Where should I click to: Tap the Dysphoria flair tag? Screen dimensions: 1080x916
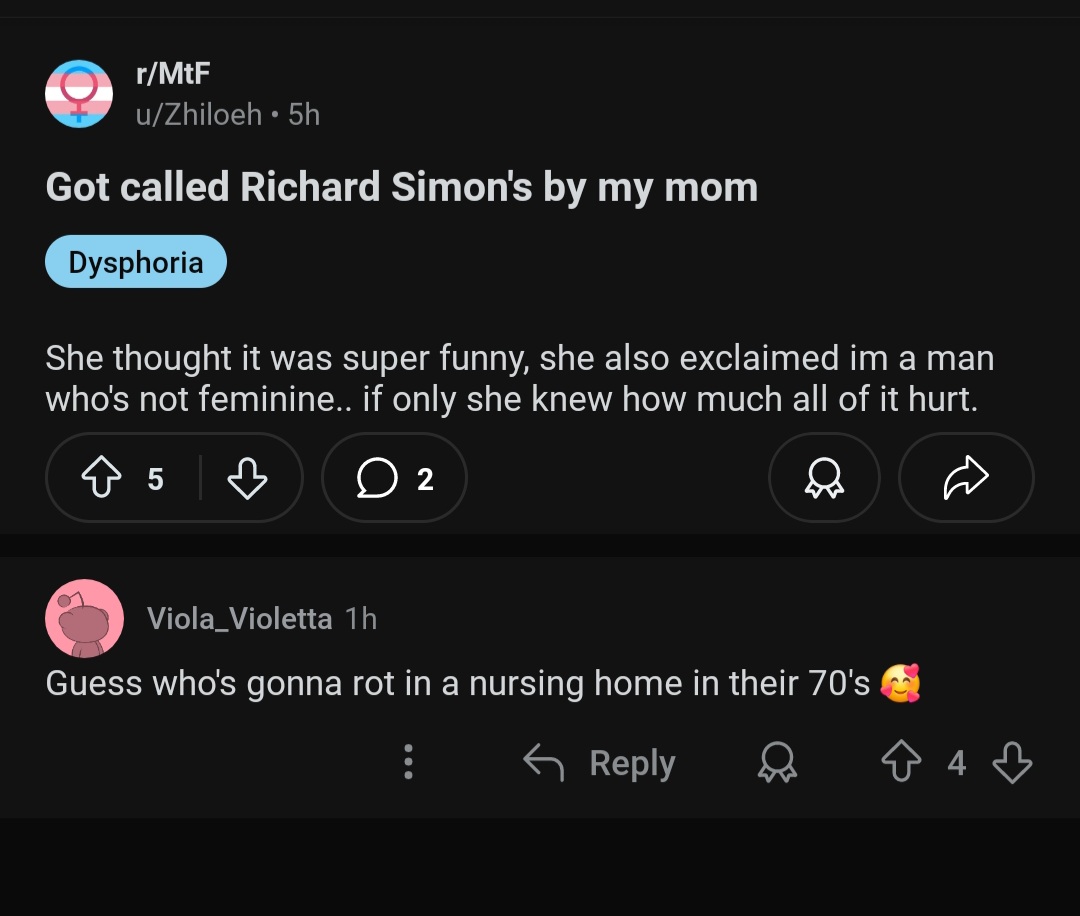click(136, 262)
